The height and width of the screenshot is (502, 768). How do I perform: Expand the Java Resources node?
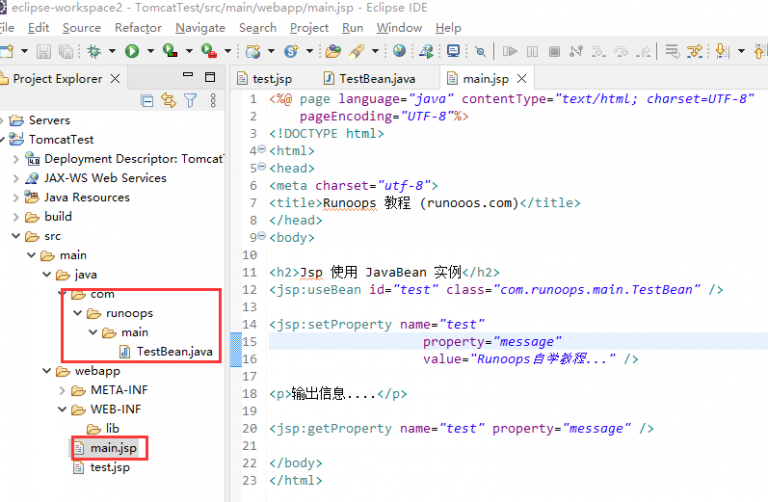15,197
